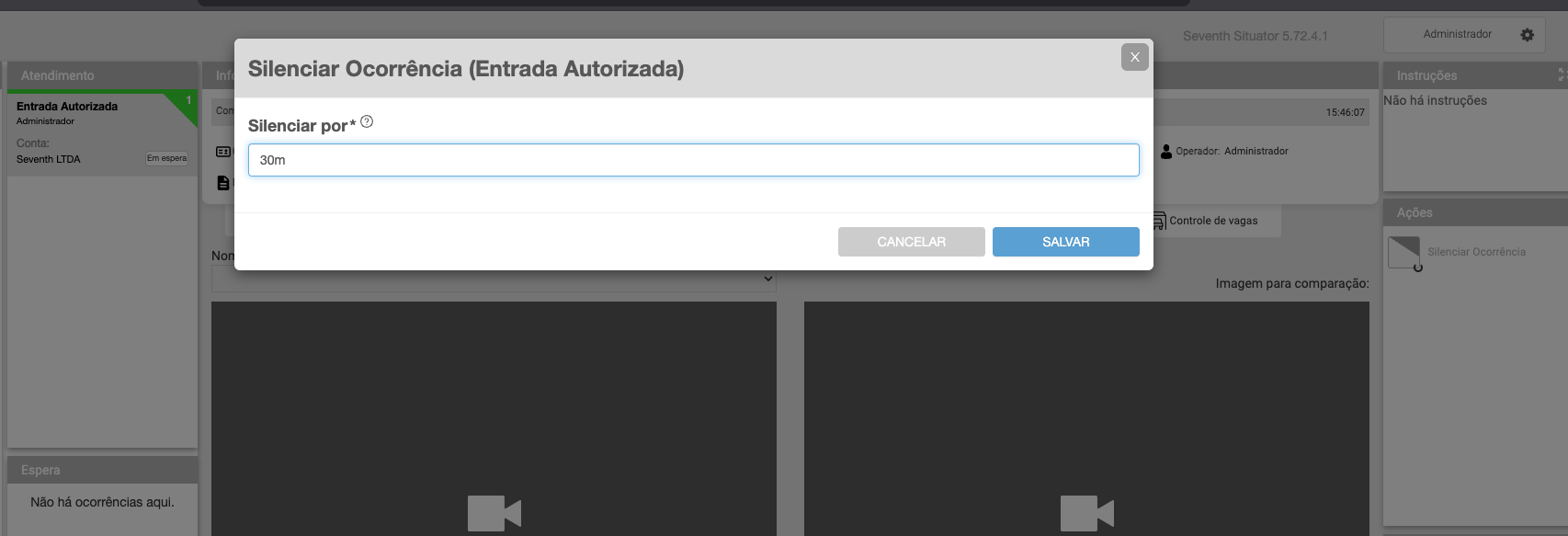
Task: Click the operator person icon
Action: coord(1166,152)
